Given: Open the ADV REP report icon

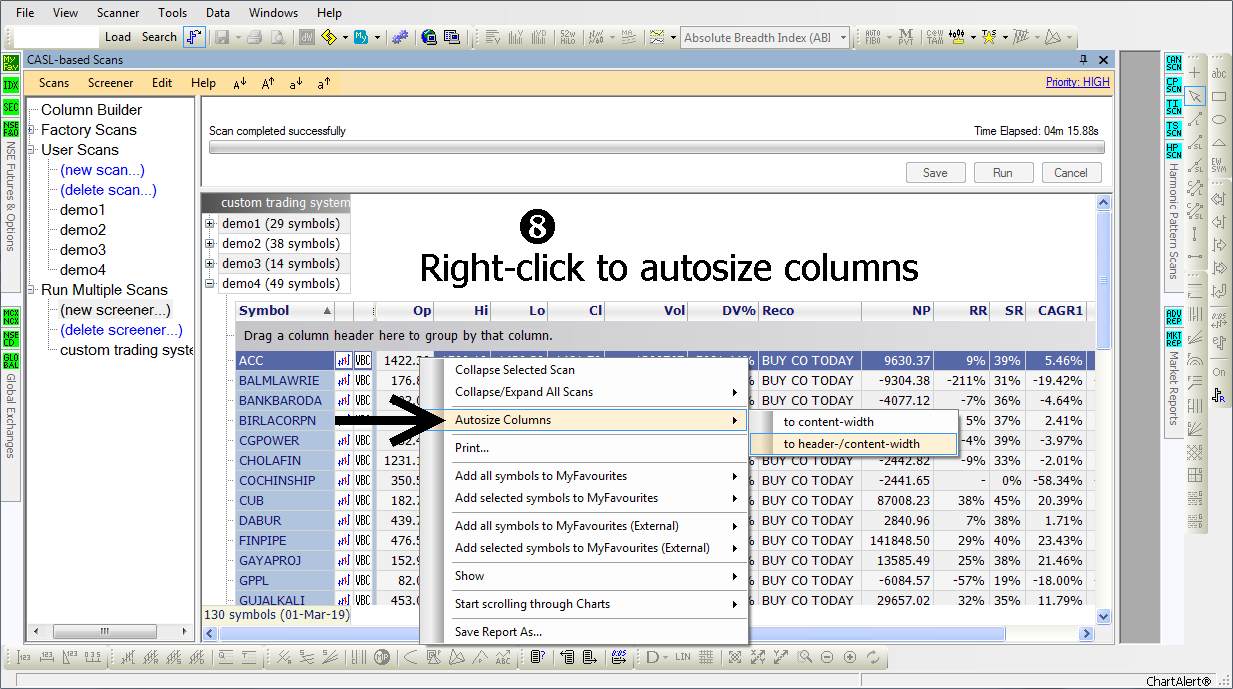Looking at the screenshot, I should click(x=1173, y=316).
